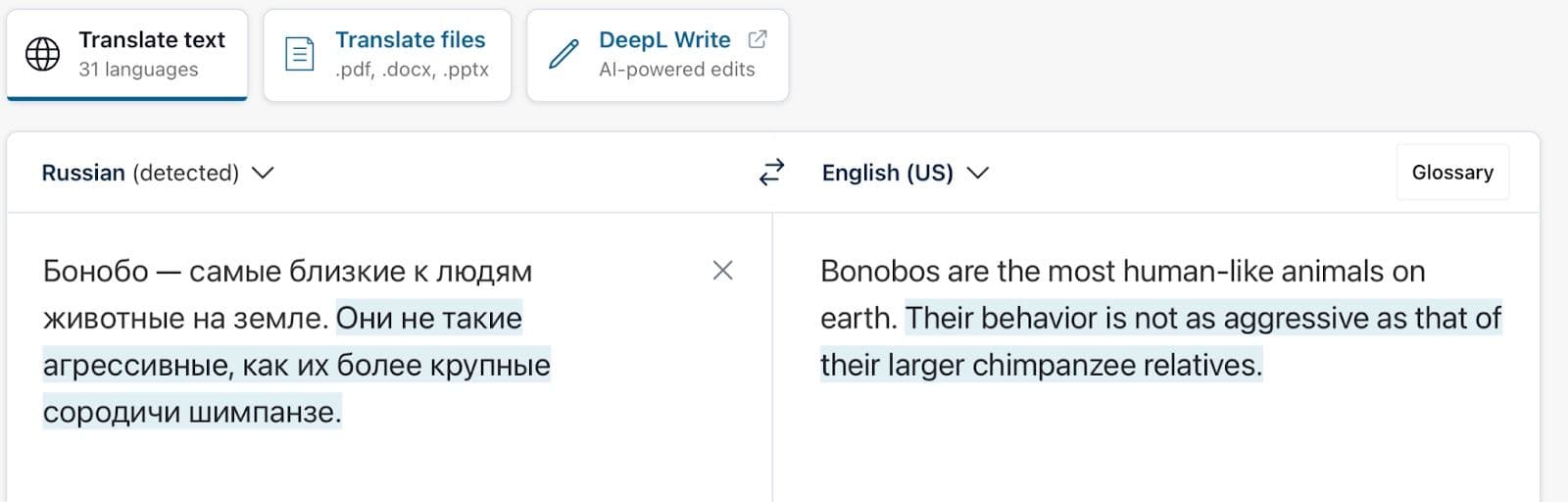Swap source and target languages

(x=772, y=173)
